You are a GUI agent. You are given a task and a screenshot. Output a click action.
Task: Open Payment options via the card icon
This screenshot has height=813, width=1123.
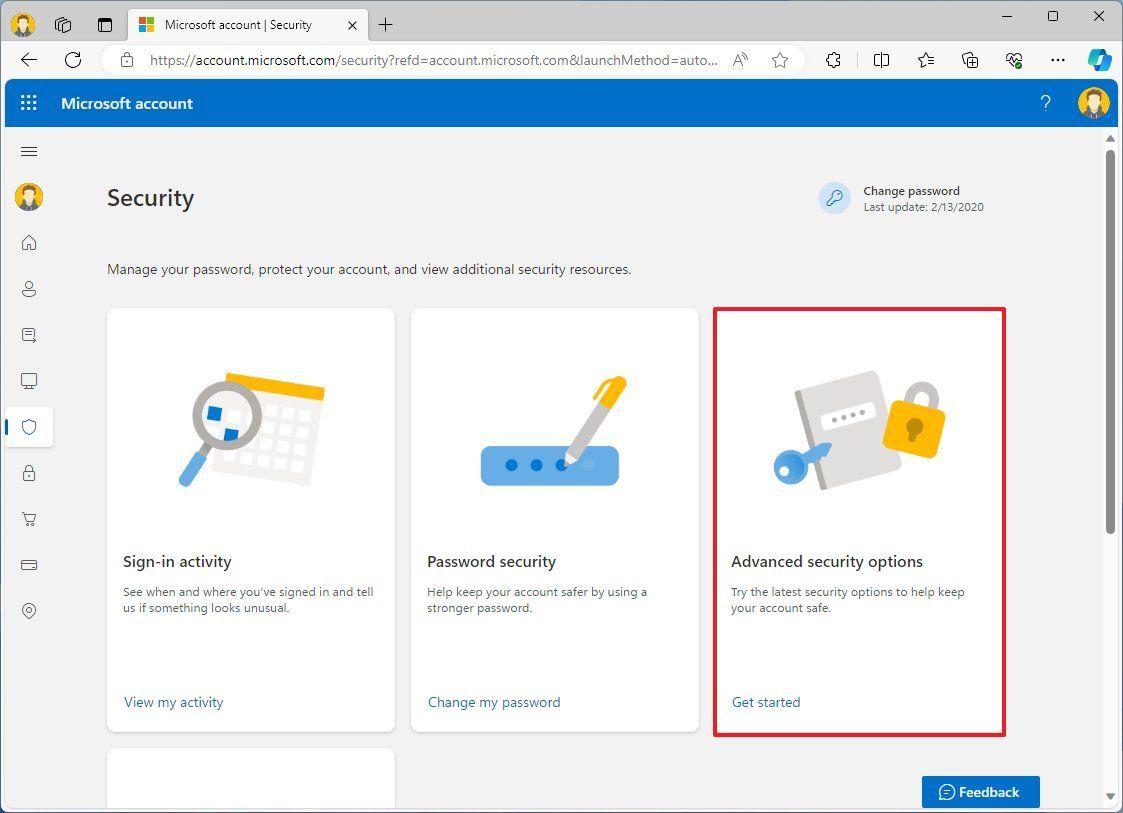[x=28, y=565]
